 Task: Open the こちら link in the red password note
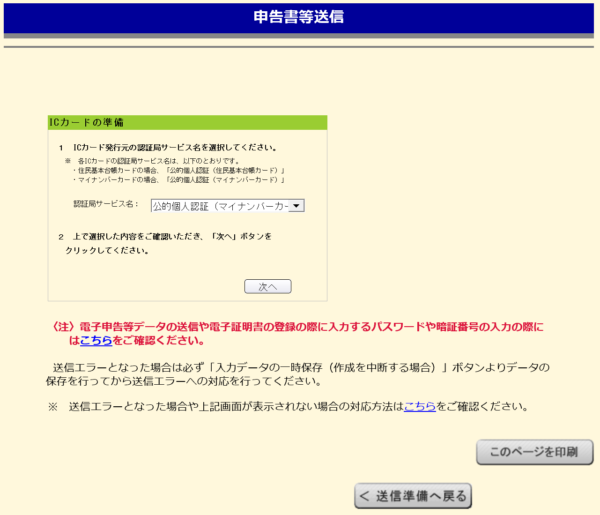96,340
